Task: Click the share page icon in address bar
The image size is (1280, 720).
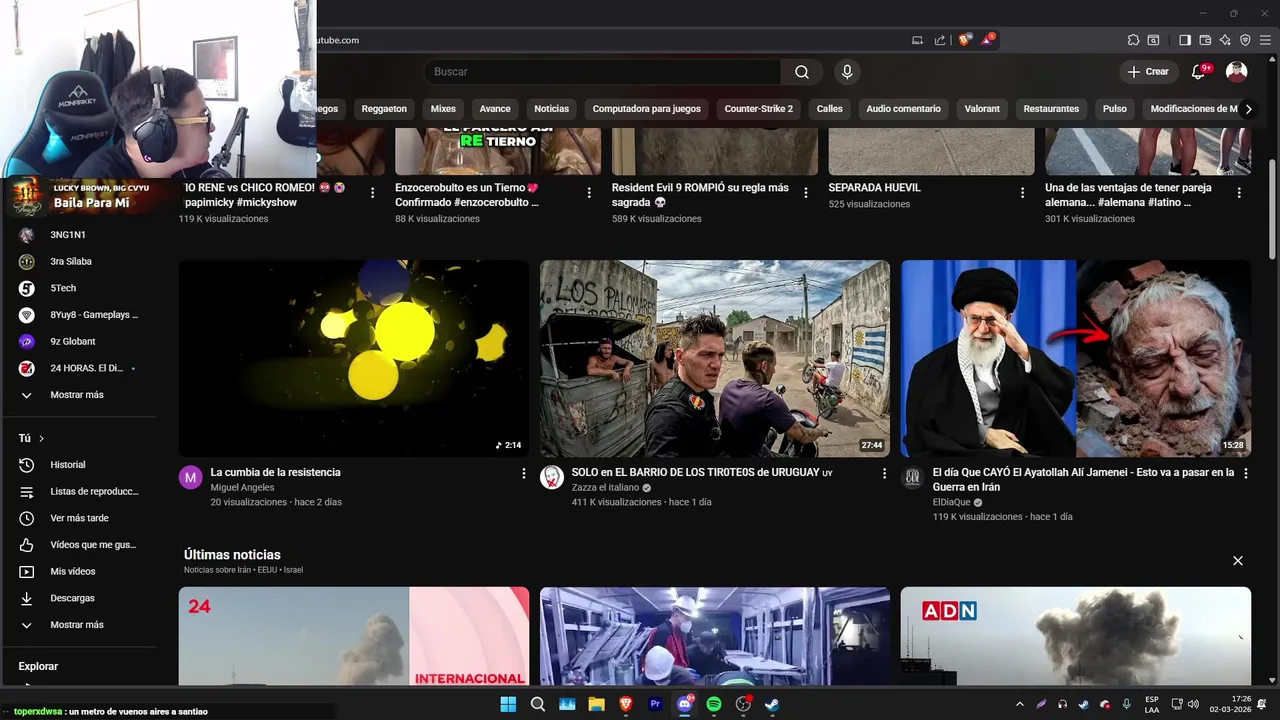Action: pyautogui.click(x=940, y=40)
